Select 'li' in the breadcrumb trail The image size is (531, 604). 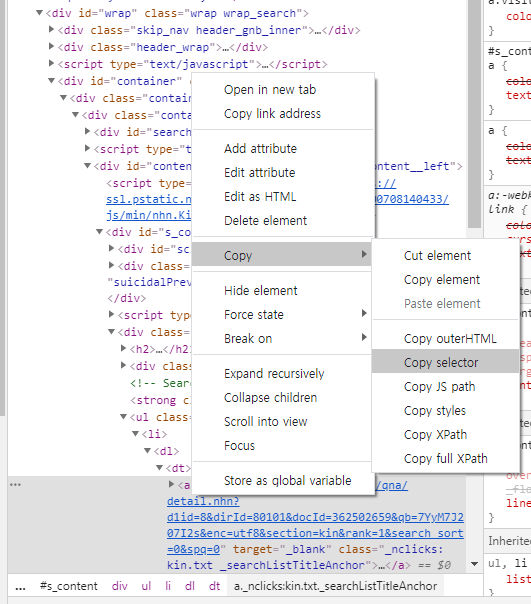(x=168, y=586)
